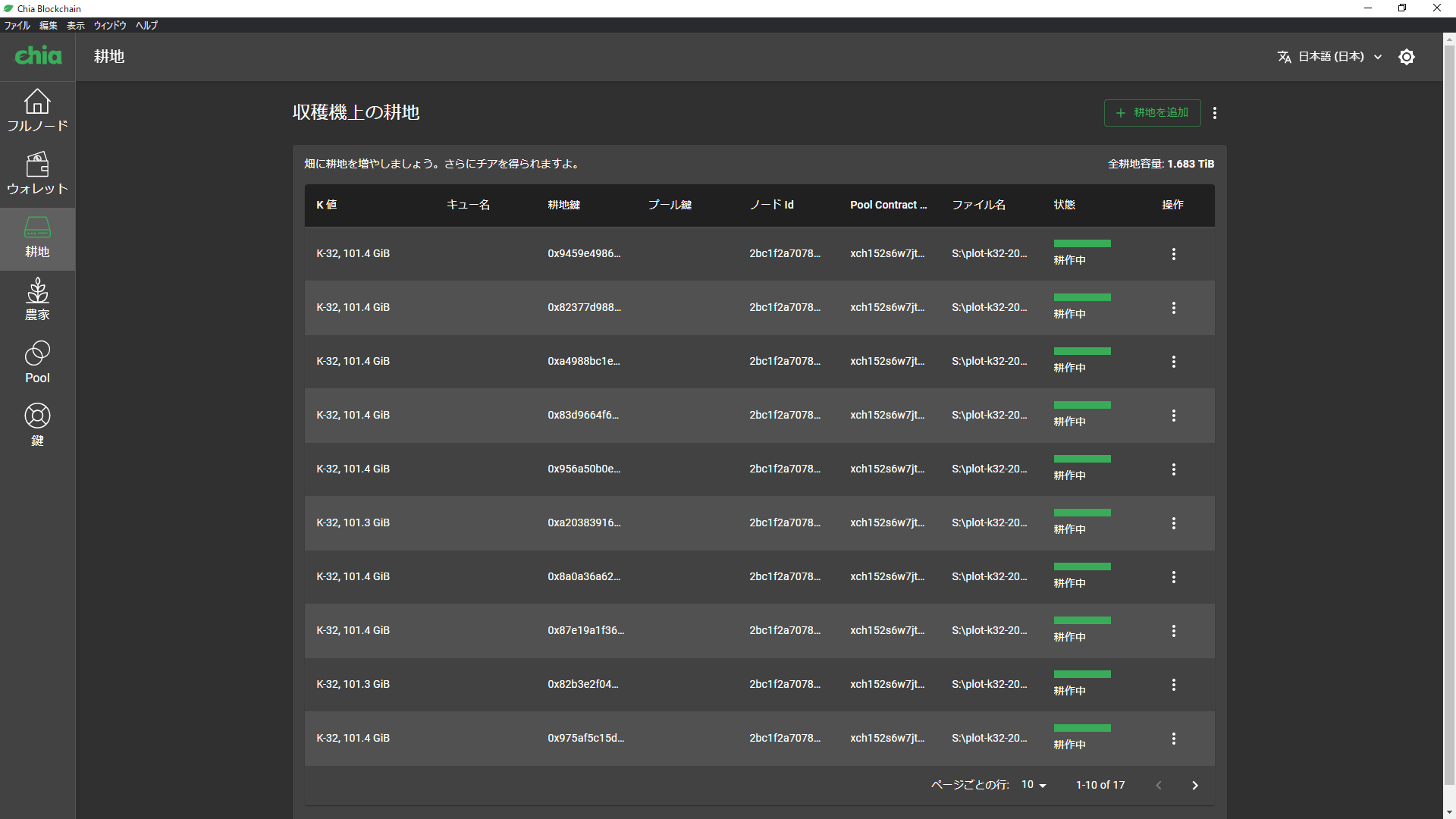Click the 1-10 of 17 pagination text

(1100, 785)
